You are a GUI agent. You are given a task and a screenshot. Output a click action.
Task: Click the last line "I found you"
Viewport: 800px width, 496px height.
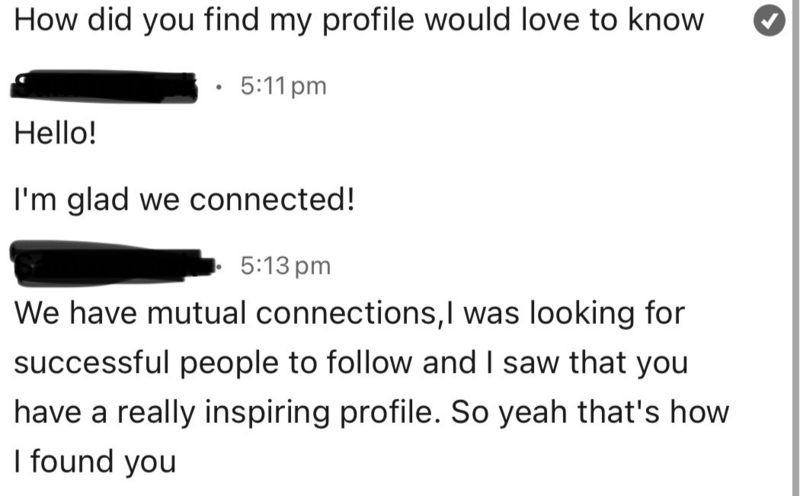(95, 461)
